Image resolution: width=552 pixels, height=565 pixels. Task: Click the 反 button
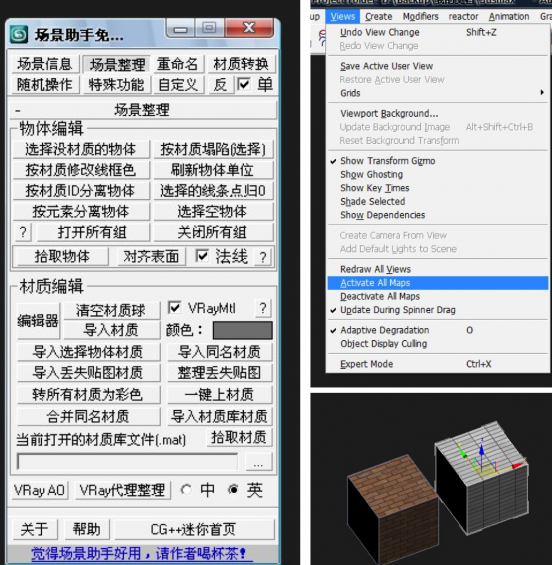pos(220,85)
